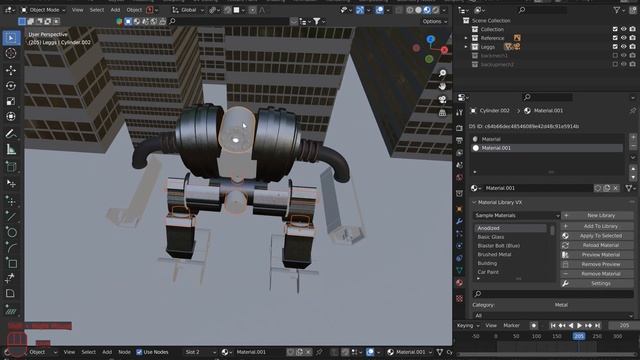Image resolution: width=640 pixels, height=360 pixels.
Task: Collapse Material Library VX panel
Action: (474, 202)
